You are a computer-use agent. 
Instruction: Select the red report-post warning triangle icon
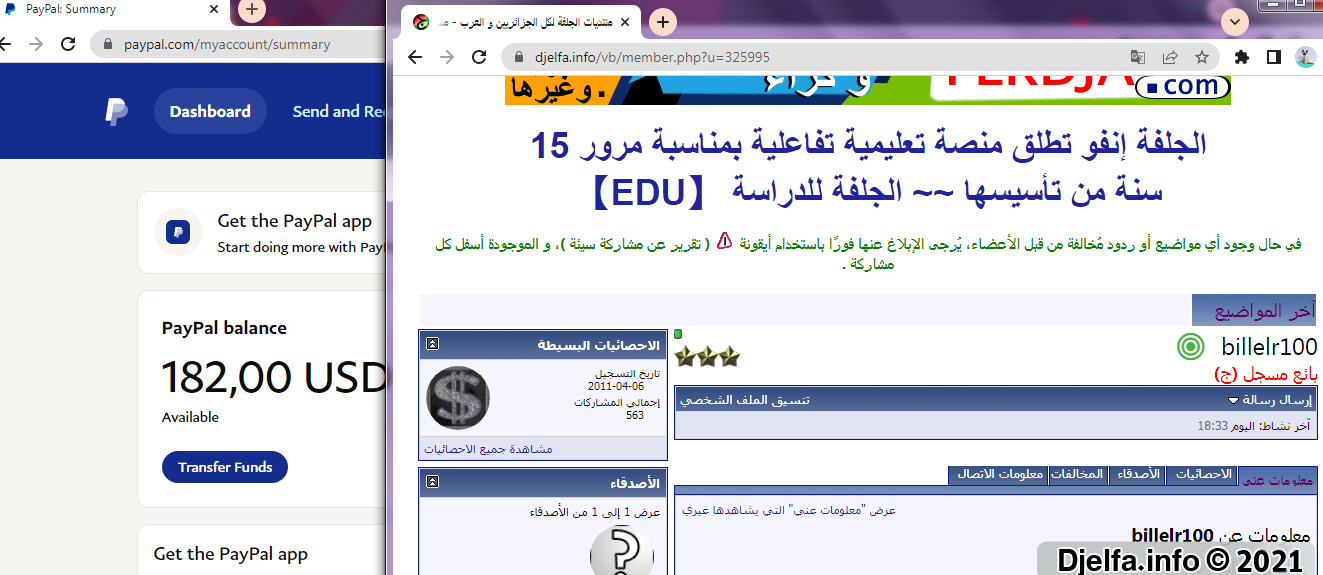pos(725,242)
